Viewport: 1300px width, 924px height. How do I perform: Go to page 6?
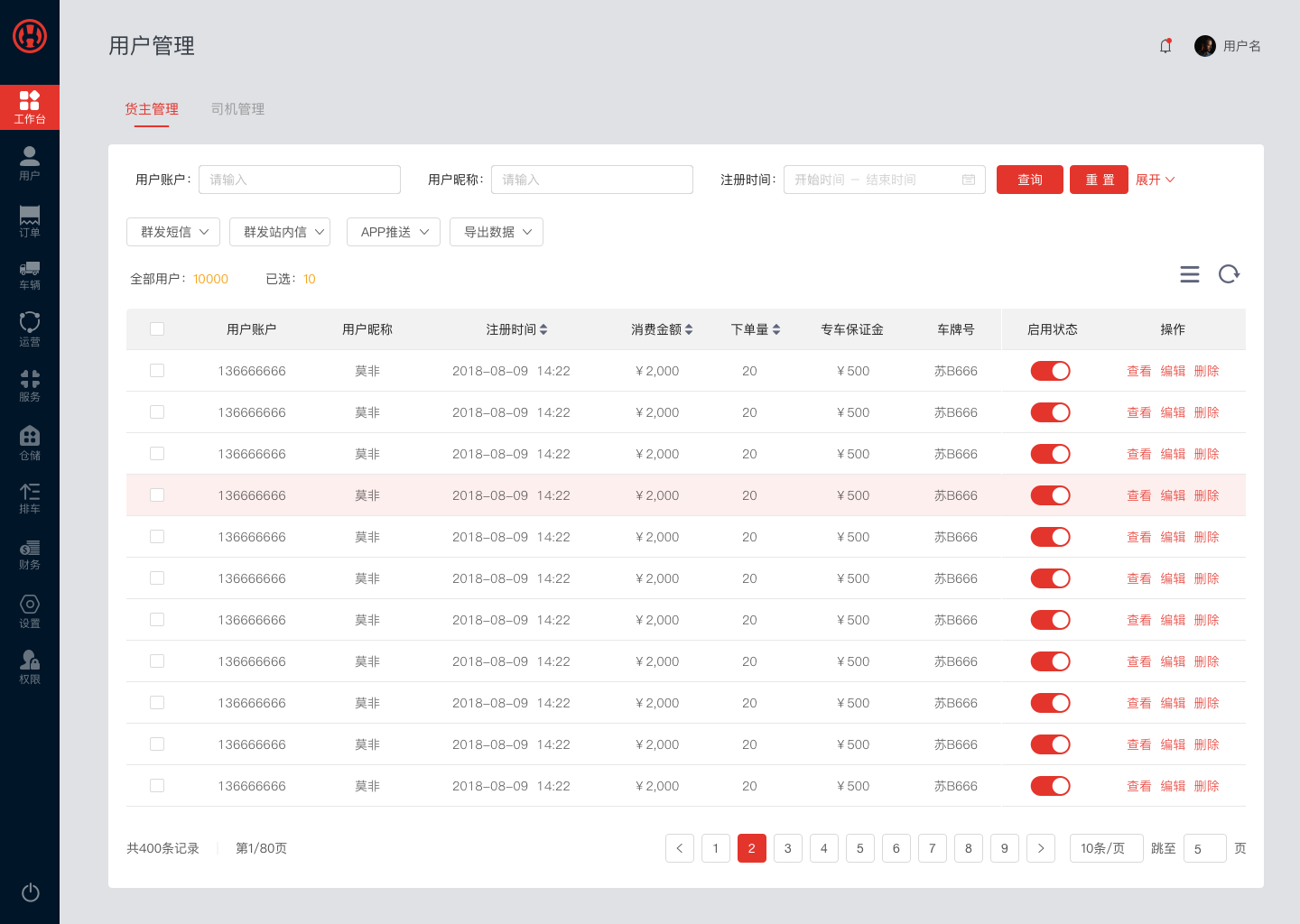tap(896, 848)
